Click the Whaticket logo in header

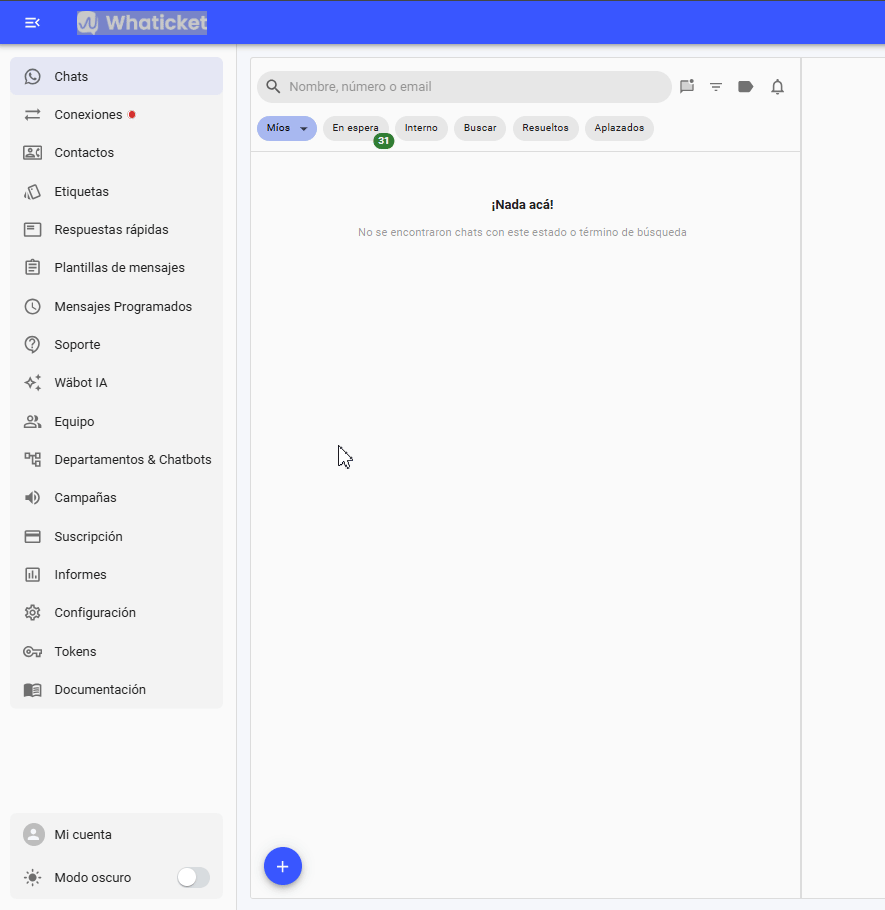pos(142,23)
